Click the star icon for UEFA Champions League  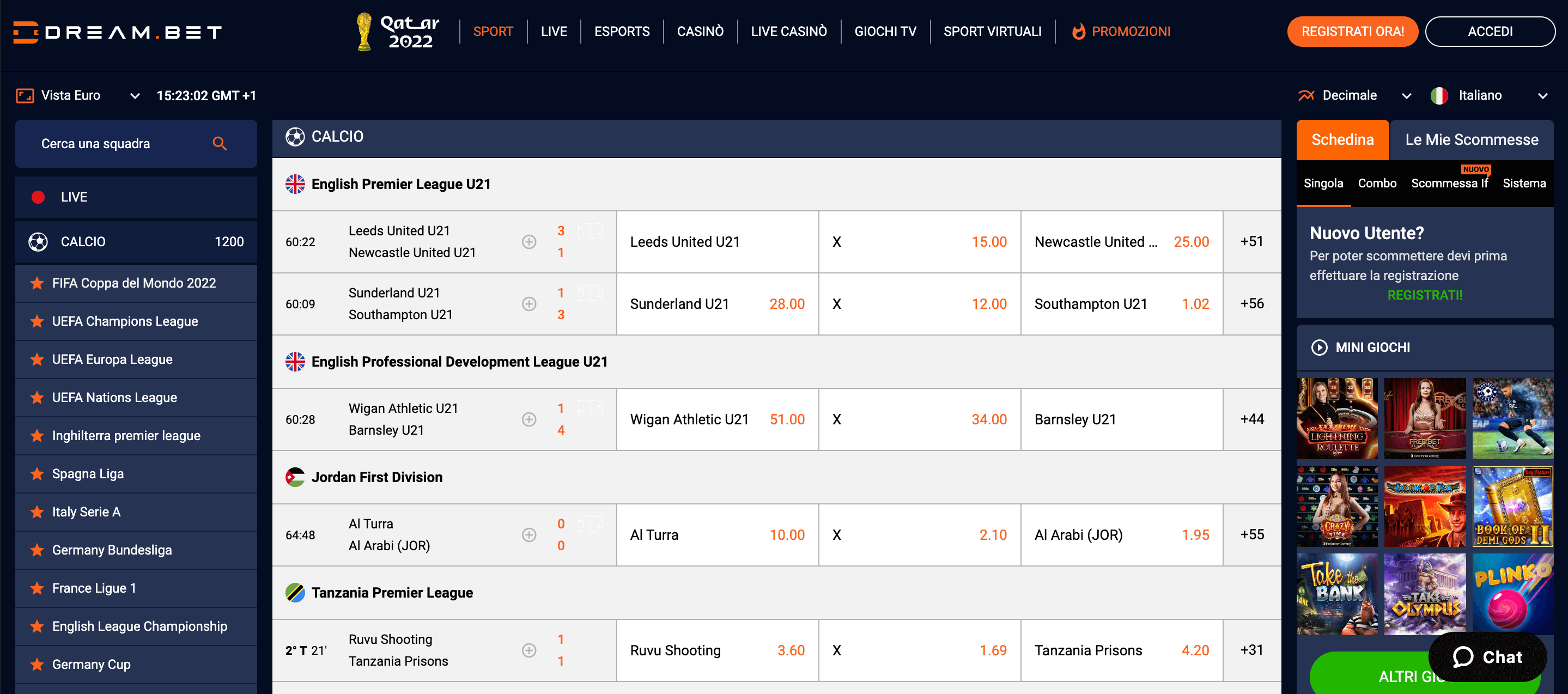point(37,321)
